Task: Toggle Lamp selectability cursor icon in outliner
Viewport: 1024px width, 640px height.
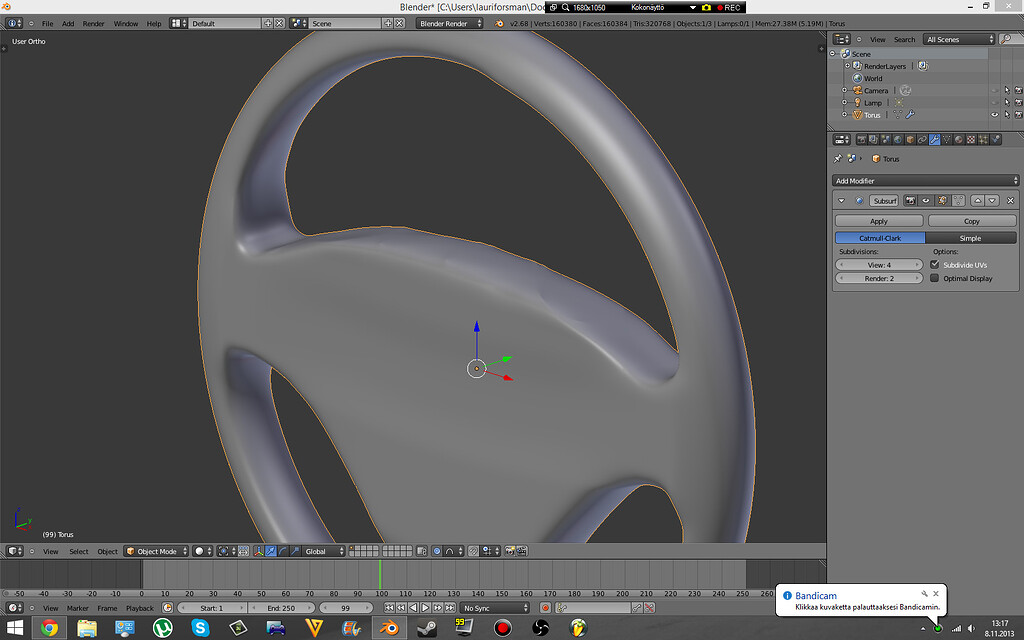Action: 1007,103
